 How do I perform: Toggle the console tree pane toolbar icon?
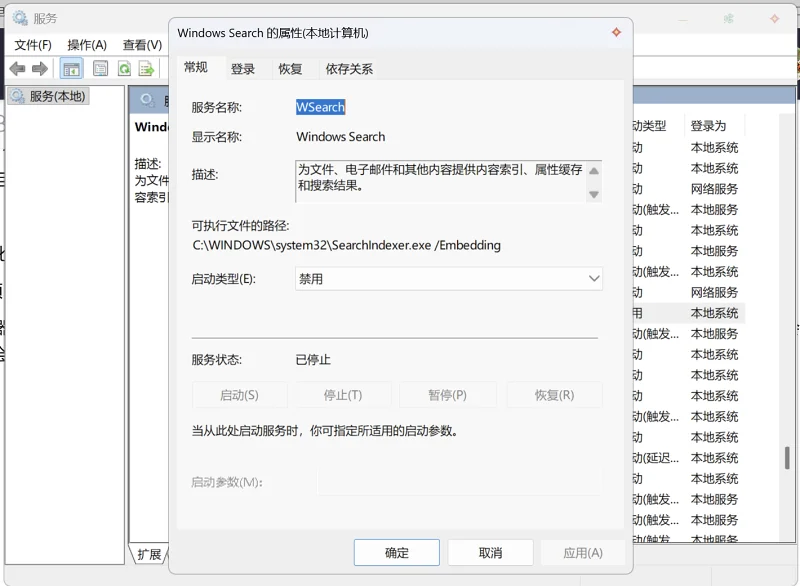(71, 68)
